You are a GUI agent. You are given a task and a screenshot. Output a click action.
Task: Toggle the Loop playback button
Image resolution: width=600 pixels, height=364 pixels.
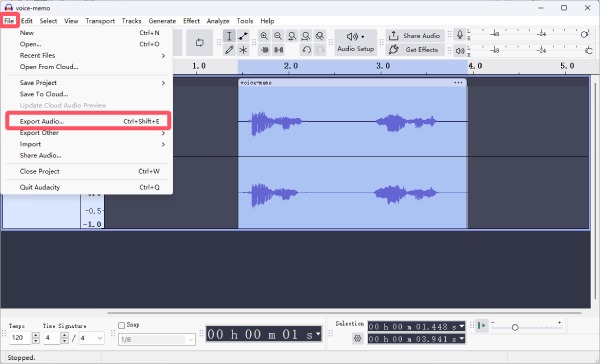point(199,42)
